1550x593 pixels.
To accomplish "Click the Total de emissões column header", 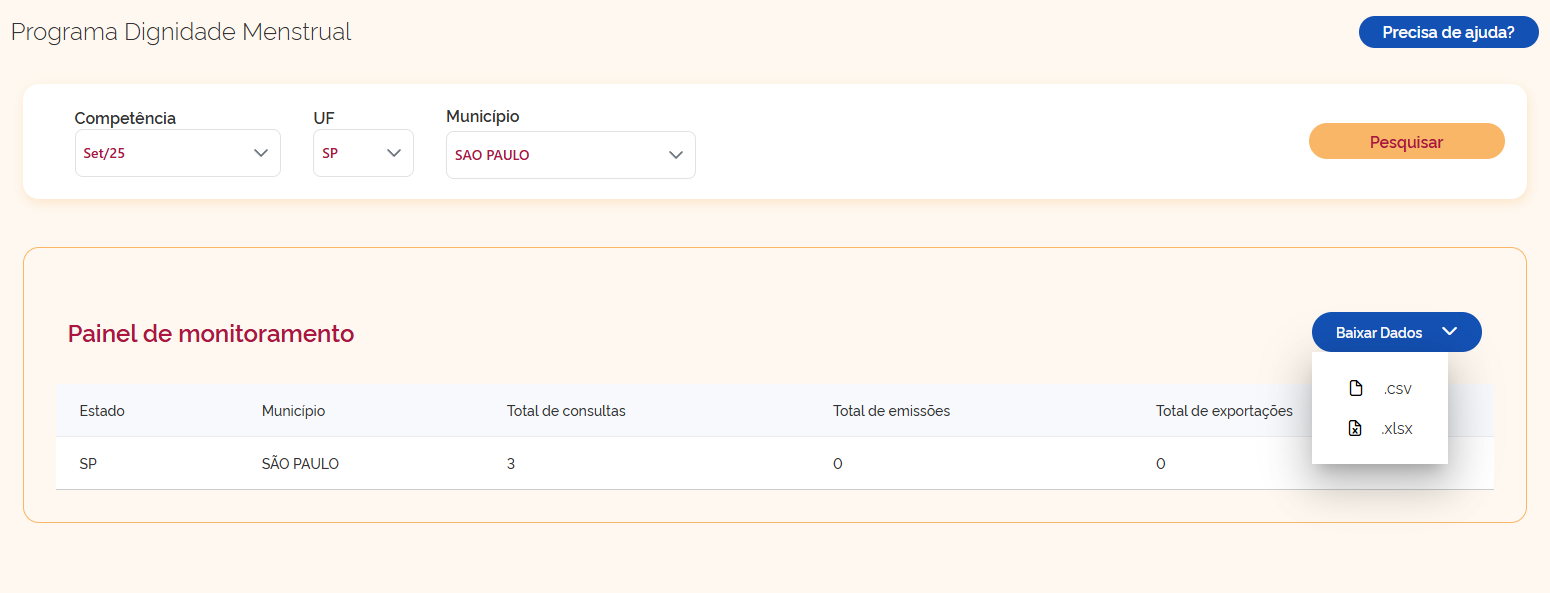I will click(891, 411).
